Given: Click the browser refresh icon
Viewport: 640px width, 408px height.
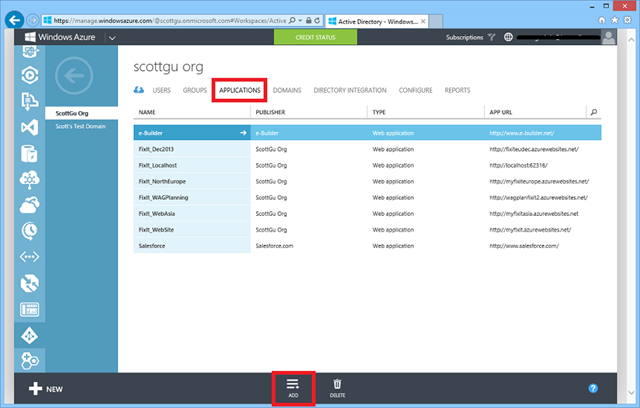Looking at the screenshot, I should [x=317, y=20].
